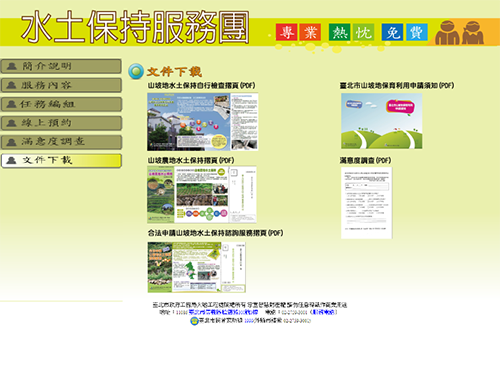Go to the 任務編組 page
Viewport: 500px width, 369px height.
point(61,104)
